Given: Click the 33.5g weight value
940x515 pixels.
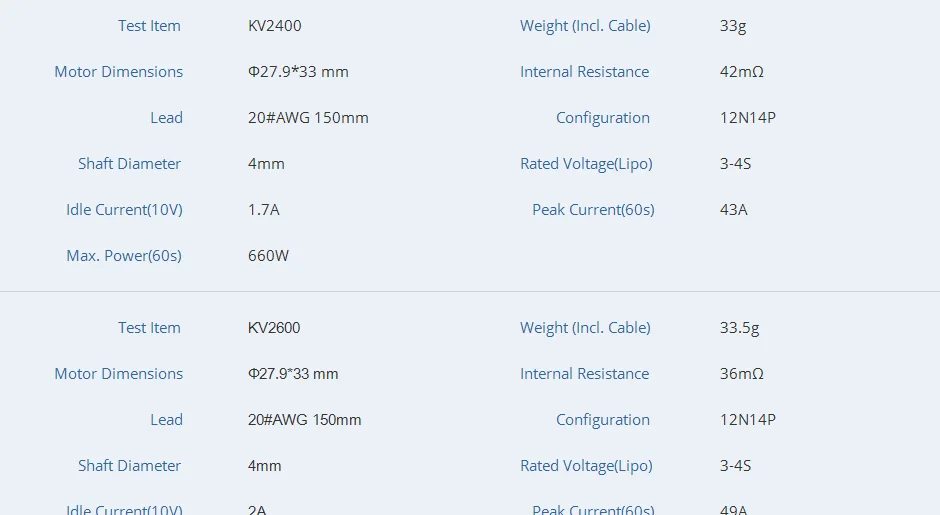Looking at the screenshot, I should click(740, 329).
